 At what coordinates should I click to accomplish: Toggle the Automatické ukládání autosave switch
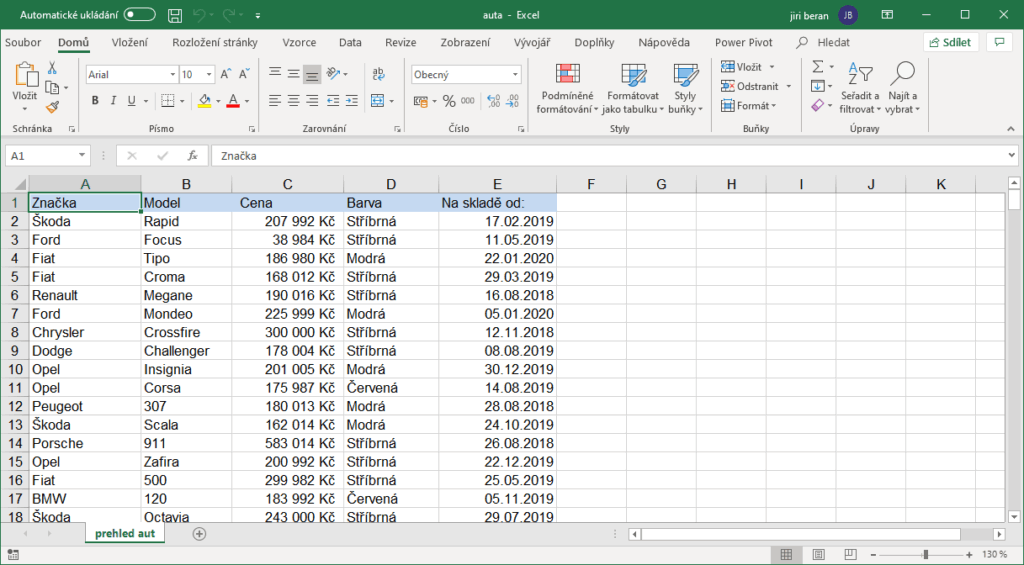[x=139, y=15]
